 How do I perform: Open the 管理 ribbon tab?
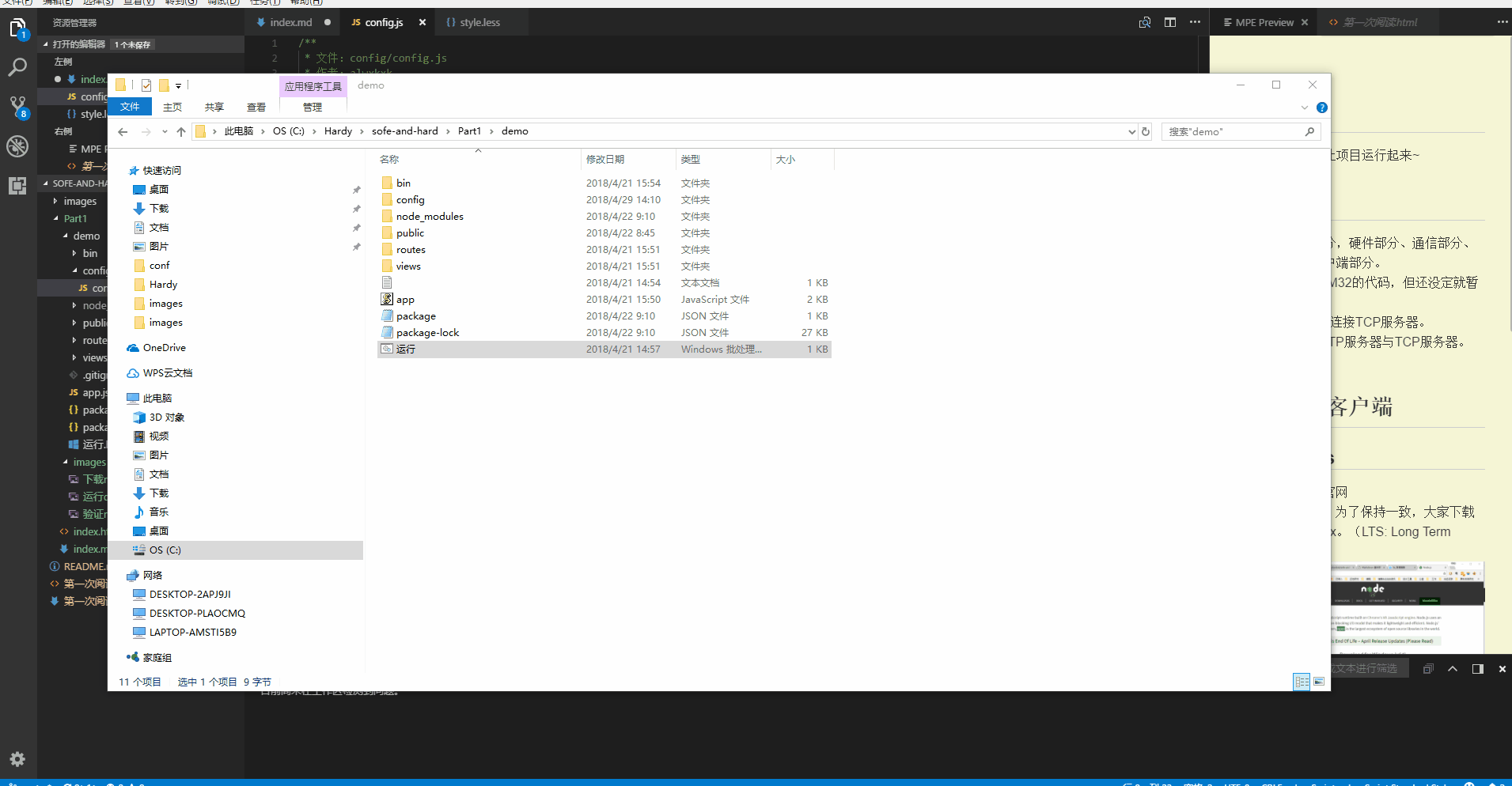[x=313, y=107]
